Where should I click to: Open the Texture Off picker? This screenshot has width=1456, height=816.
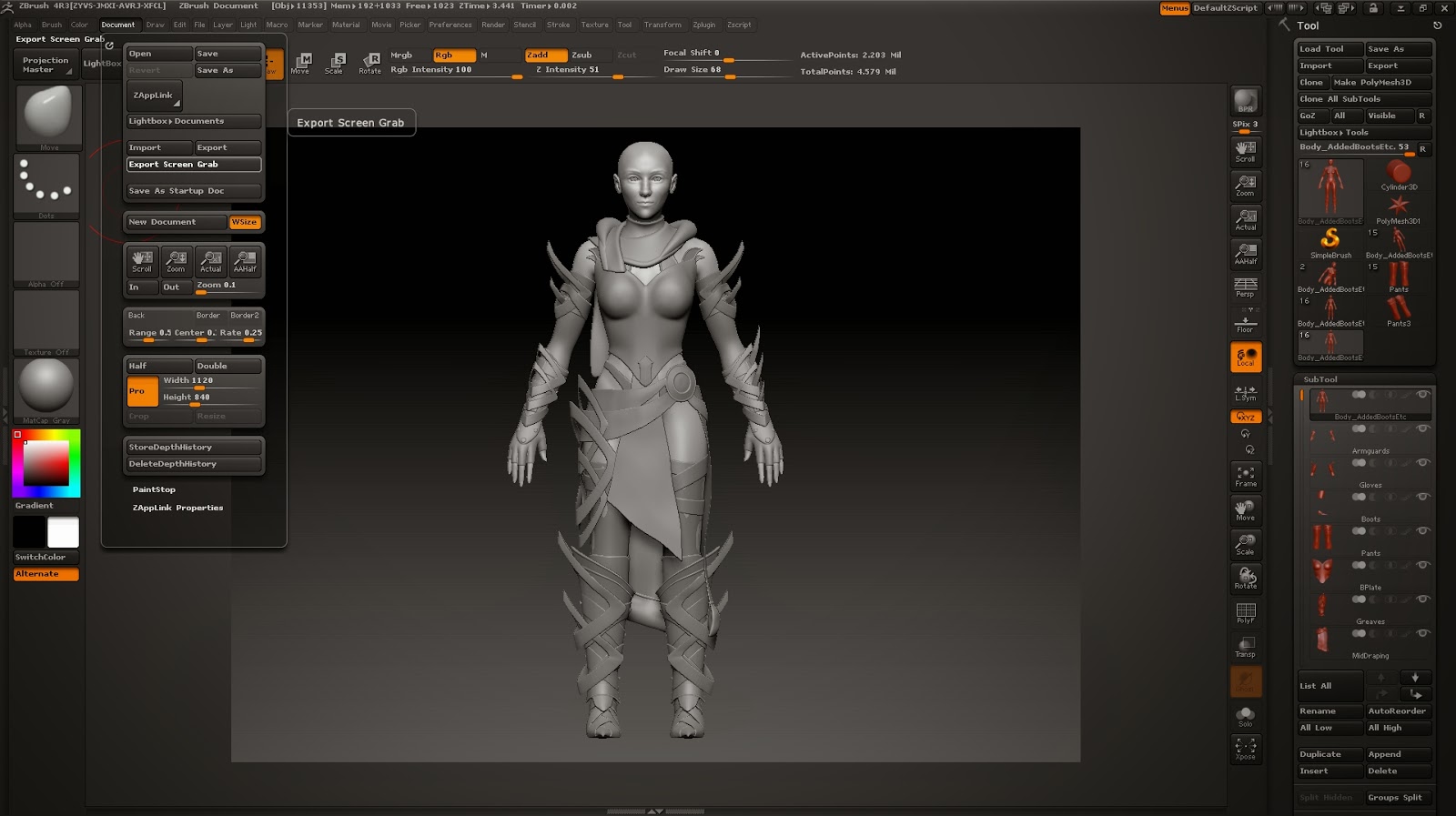[x=46, y=323]
